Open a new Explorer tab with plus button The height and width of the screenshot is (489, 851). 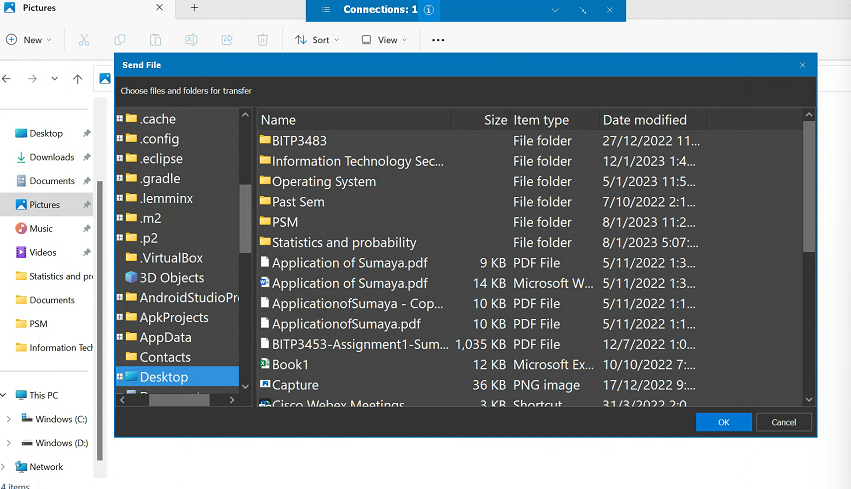194,8
